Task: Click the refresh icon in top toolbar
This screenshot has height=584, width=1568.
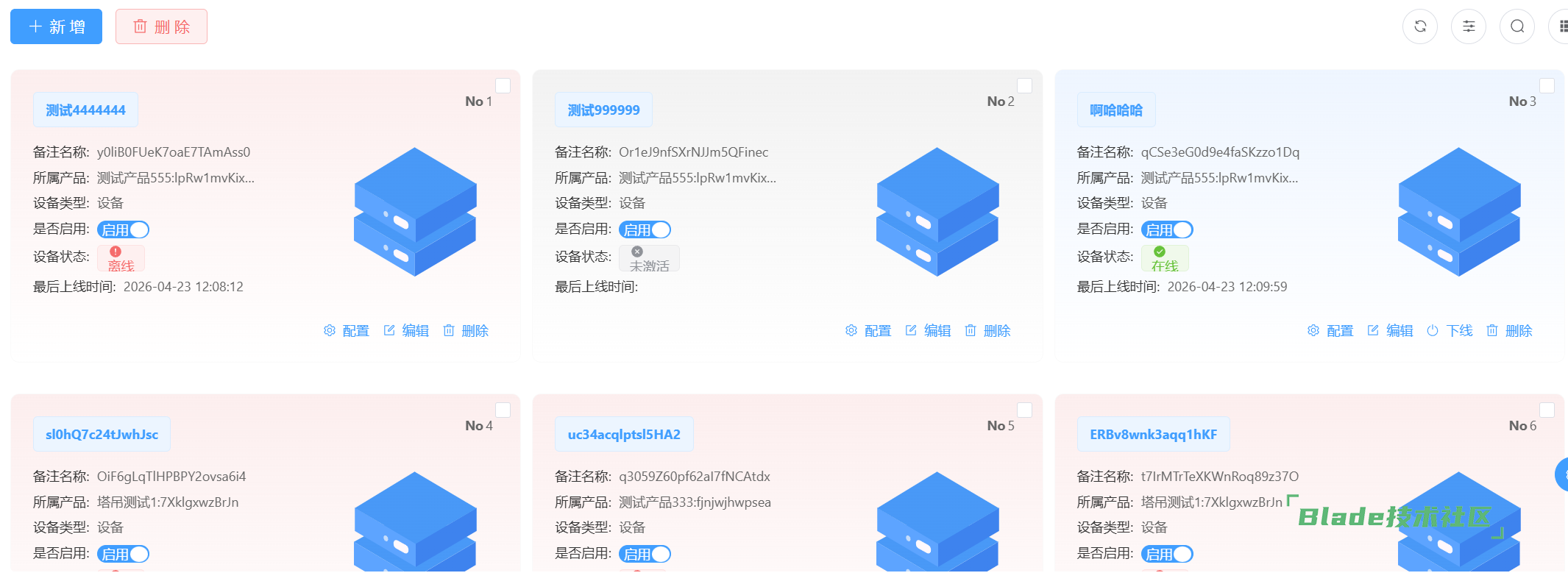Action: point(1419,26)
